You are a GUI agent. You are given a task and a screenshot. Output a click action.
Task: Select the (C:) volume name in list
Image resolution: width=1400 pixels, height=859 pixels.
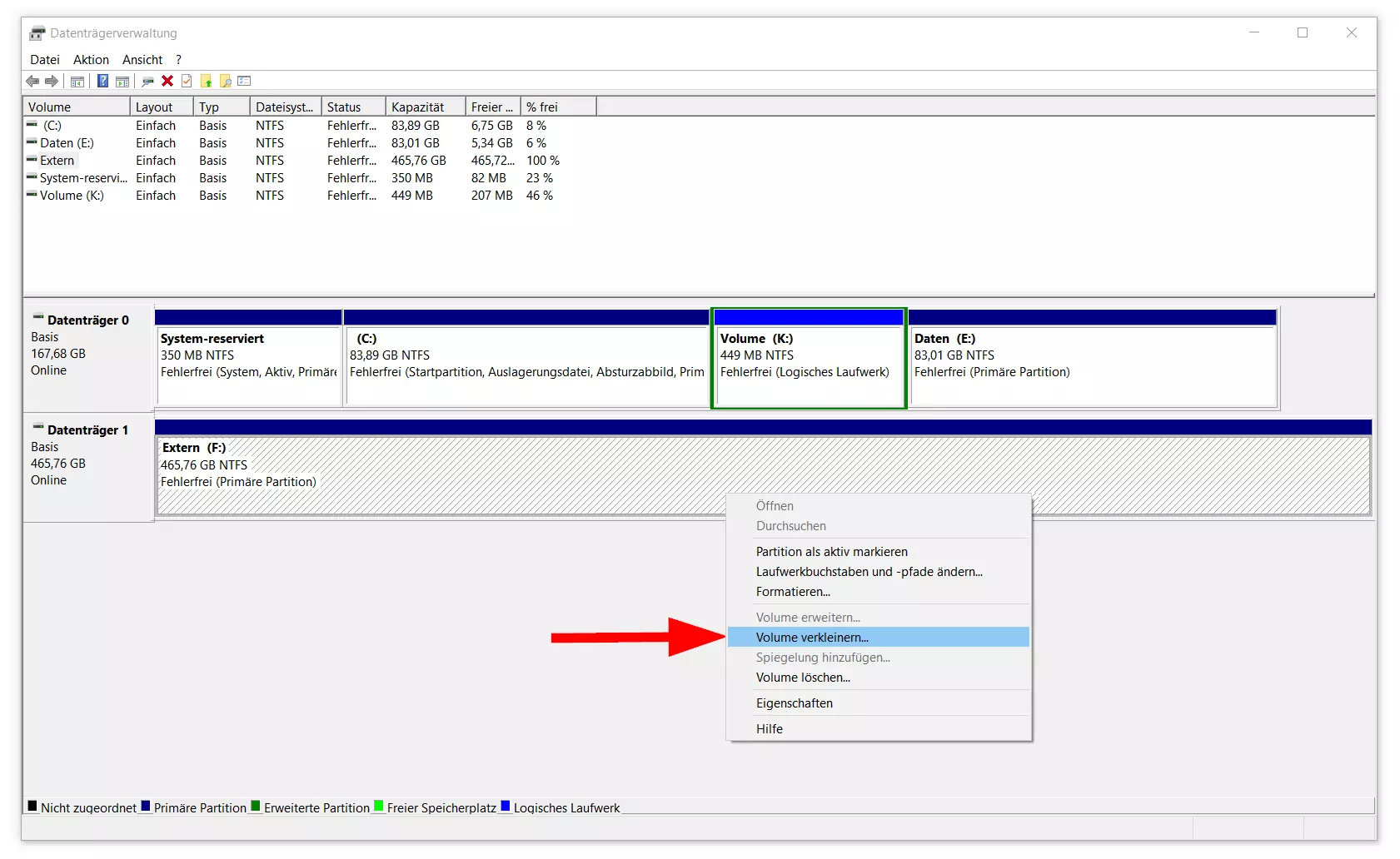52,125
